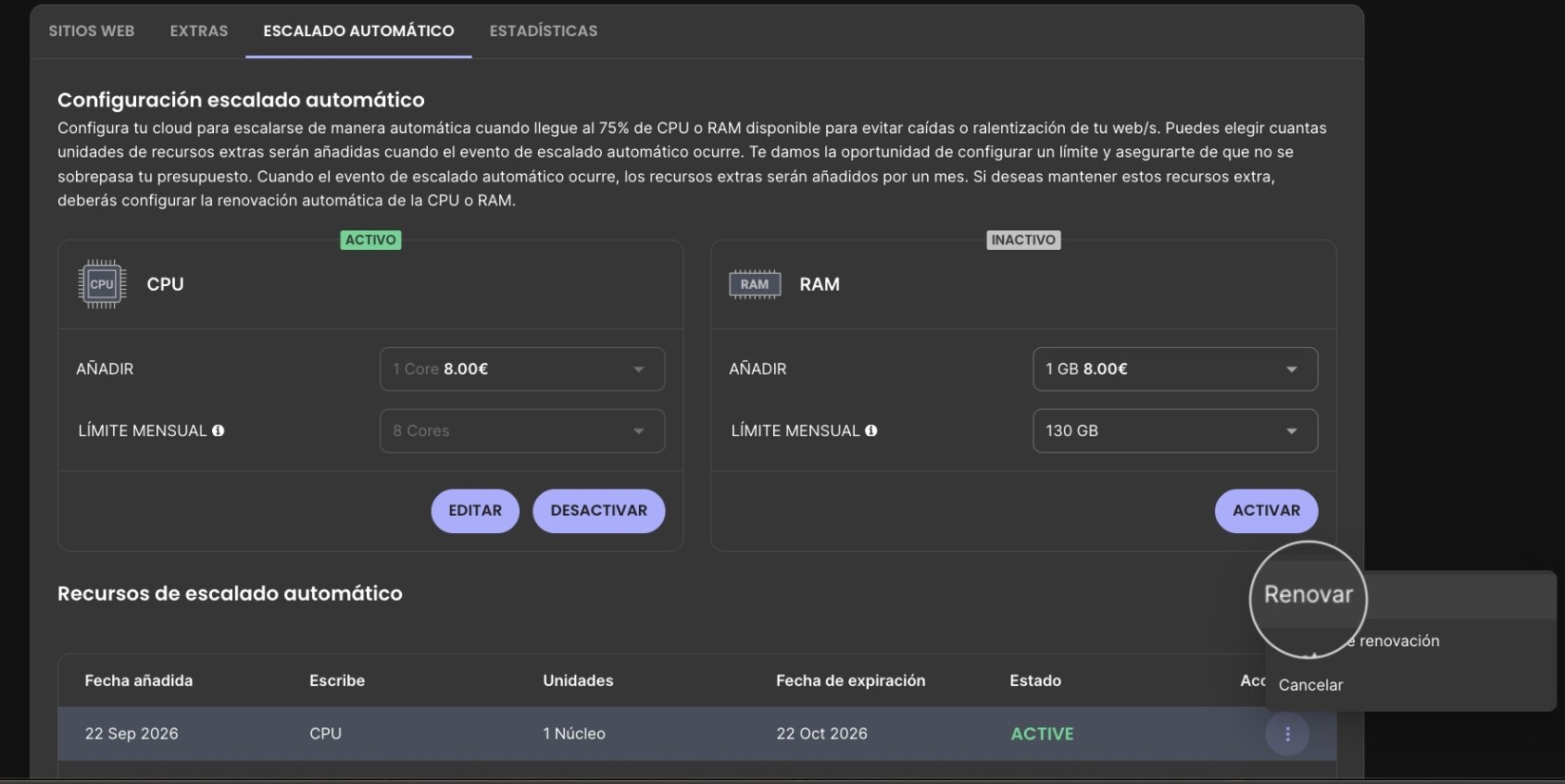Click the Estado column header
Image resolution: width=1565 pixels, height=784 pixels.
(x=1035, y=680)
